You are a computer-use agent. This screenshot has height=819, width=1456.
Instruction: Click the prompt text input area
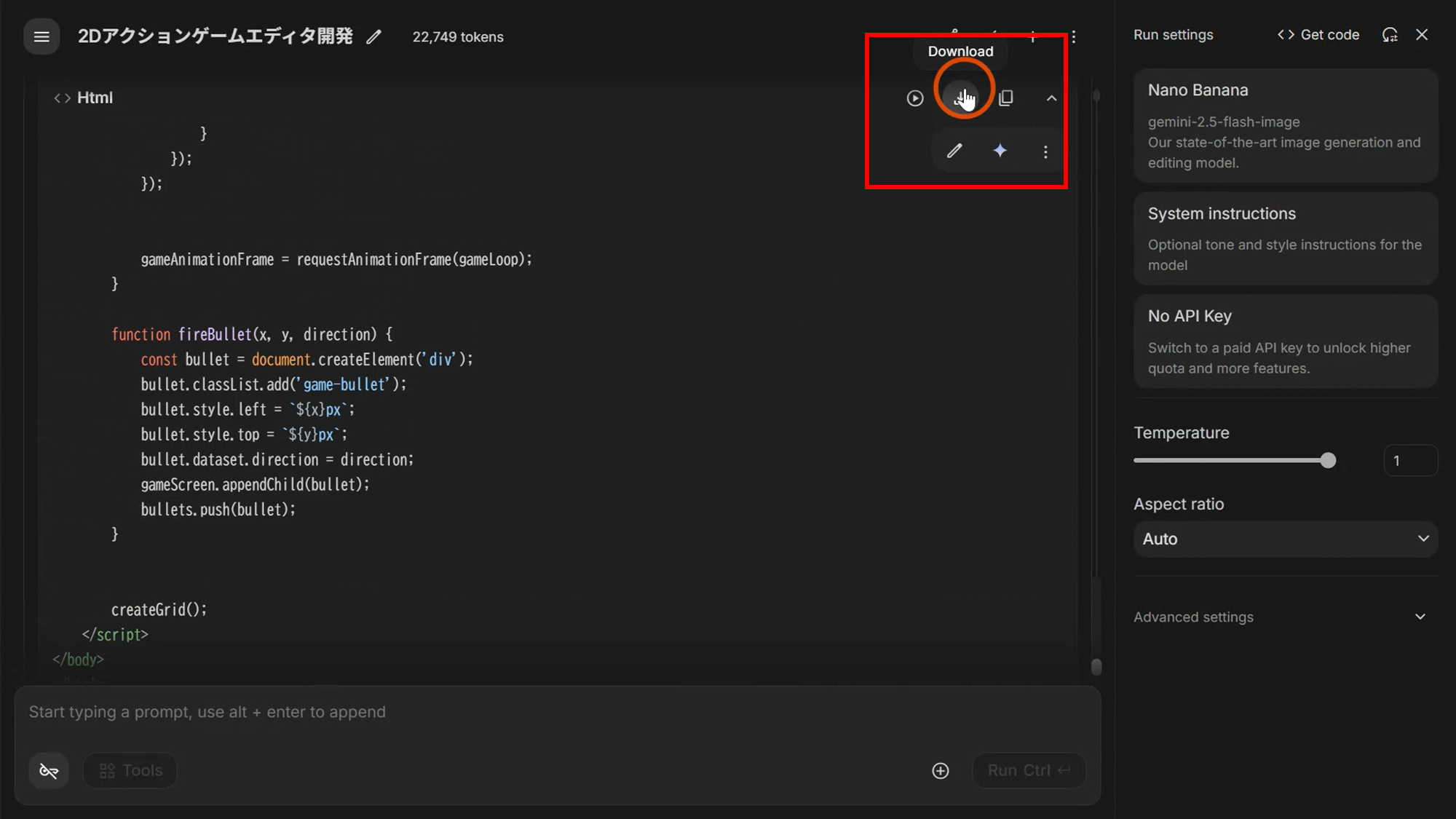tap(557, 712)
